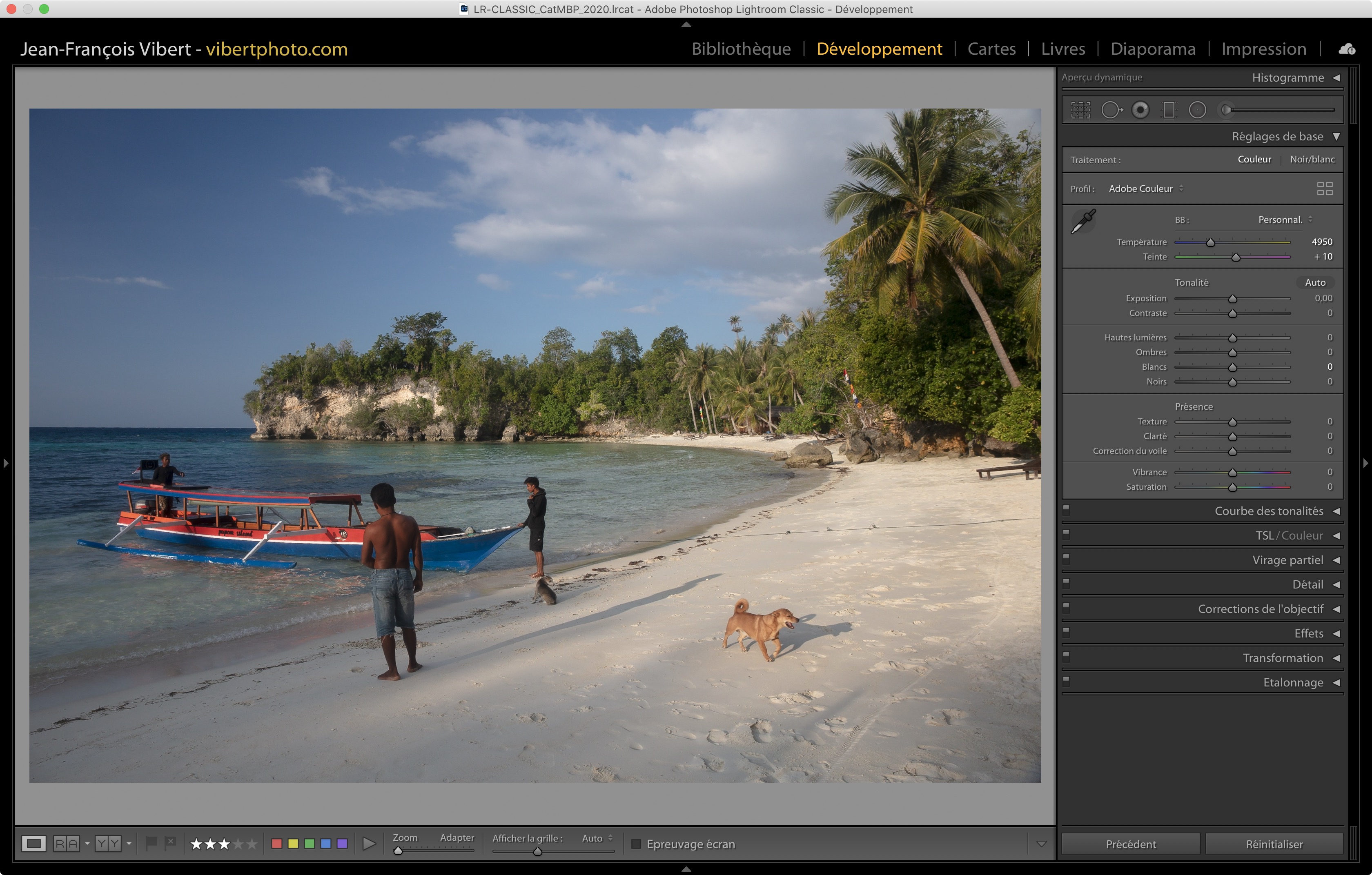Enable the Epreuvage écran checkbox
This screenshot has height=875, width=1372.
pos(637,844)
